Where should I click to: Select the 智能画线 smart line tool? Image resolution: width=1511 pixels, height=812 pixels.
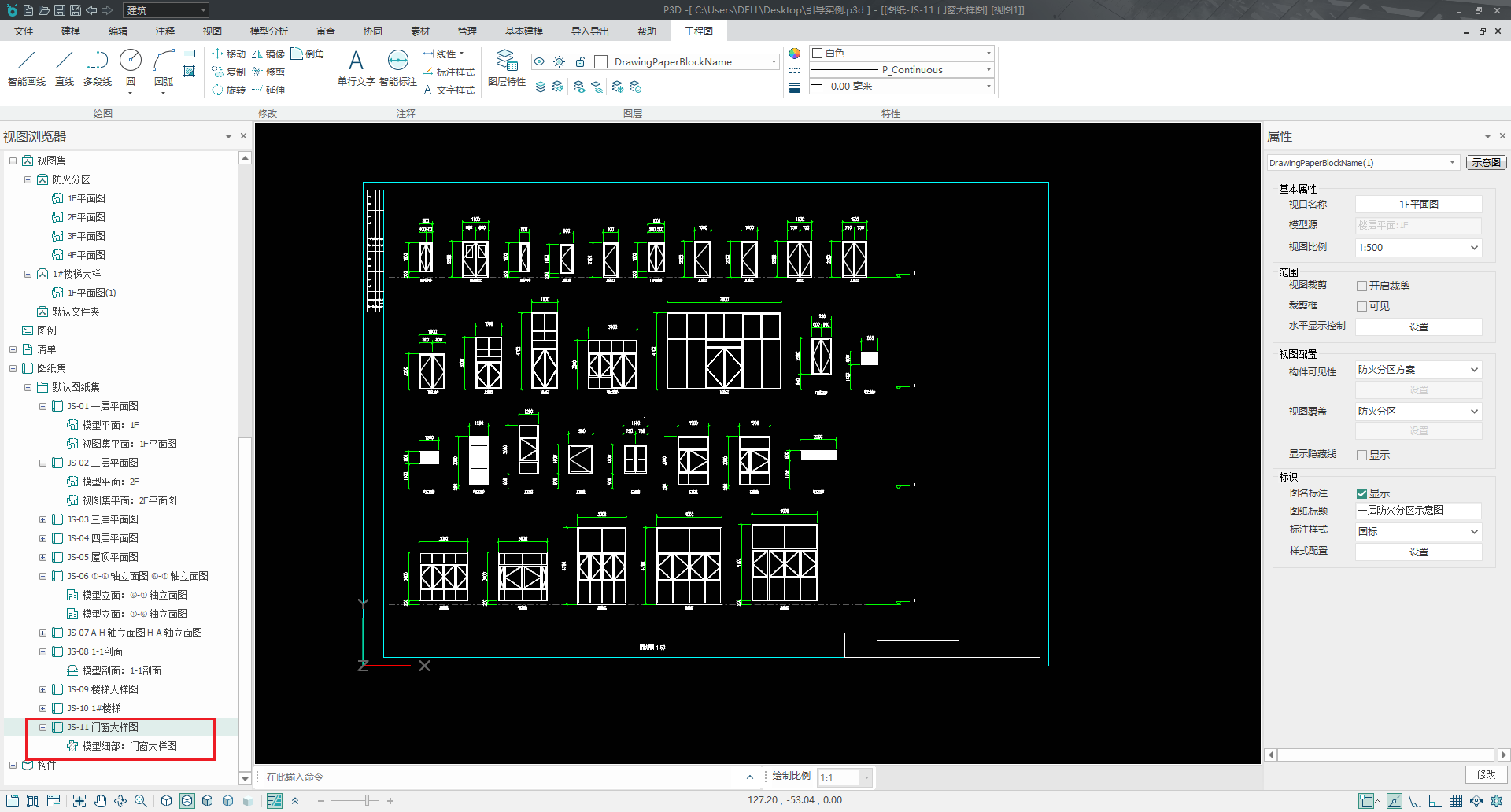point(27,68)
